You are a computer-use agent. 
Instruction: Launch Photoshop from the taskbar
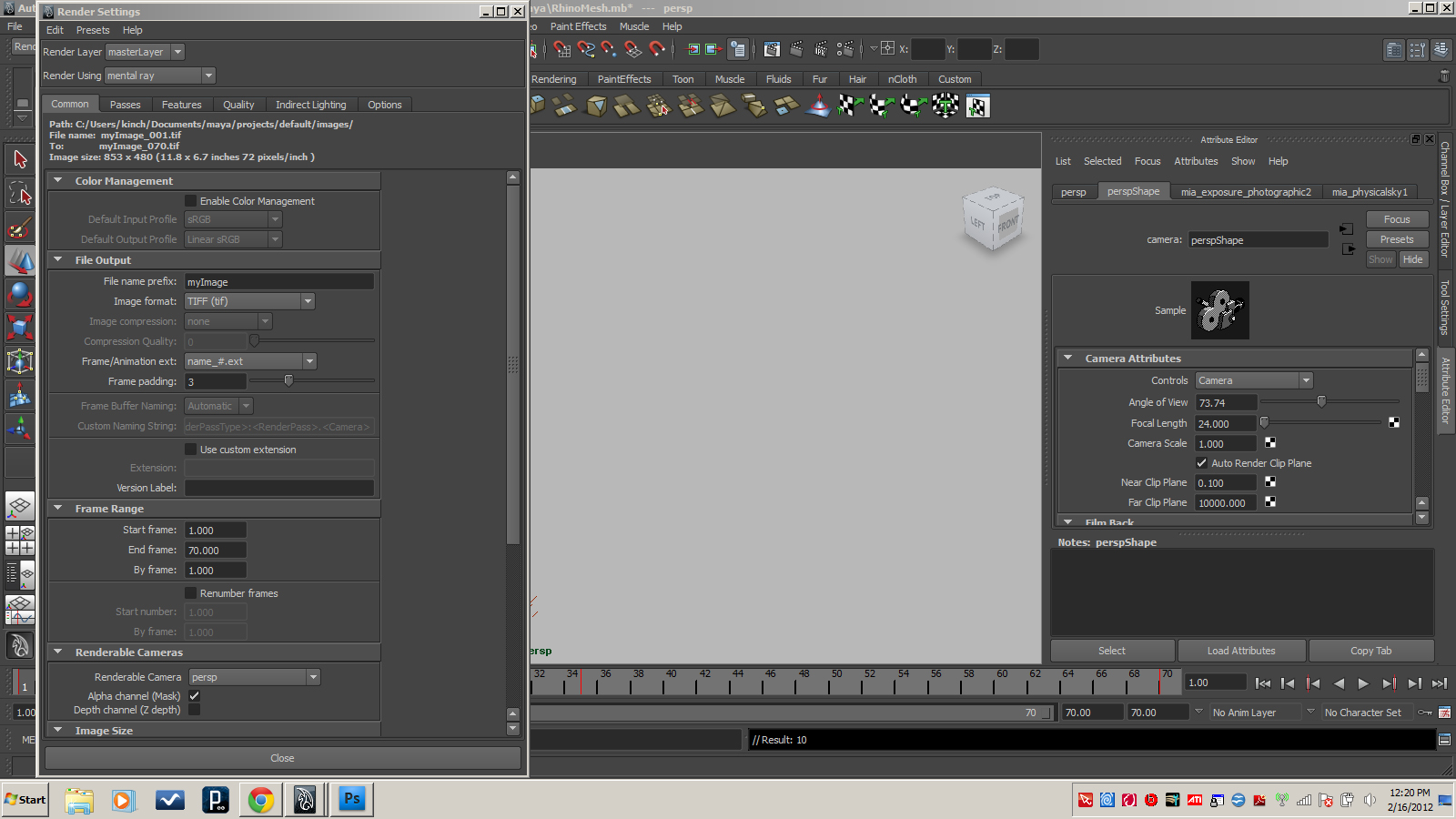tap(352, 799)
